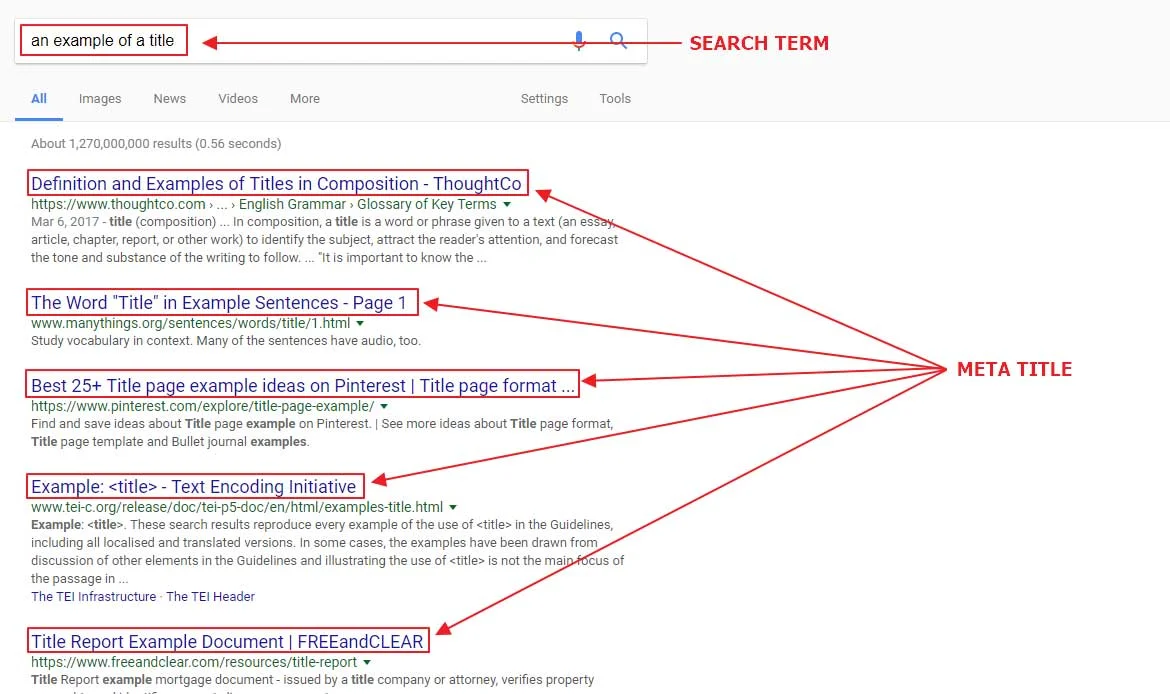The image size is (1170, 694).
Task: Open the FREEandCLEAR Title Report Example result
Action: click(227, 642)
